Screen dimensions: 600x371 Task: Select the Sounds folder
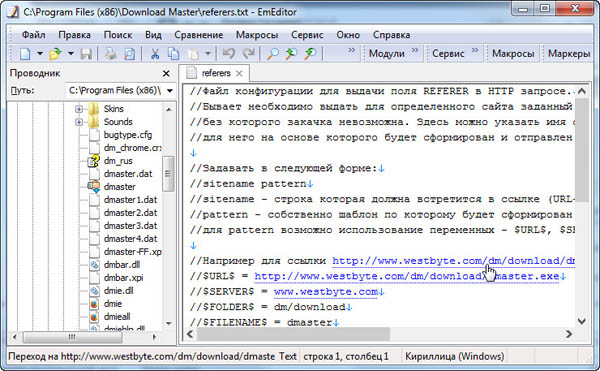point(118,122)
